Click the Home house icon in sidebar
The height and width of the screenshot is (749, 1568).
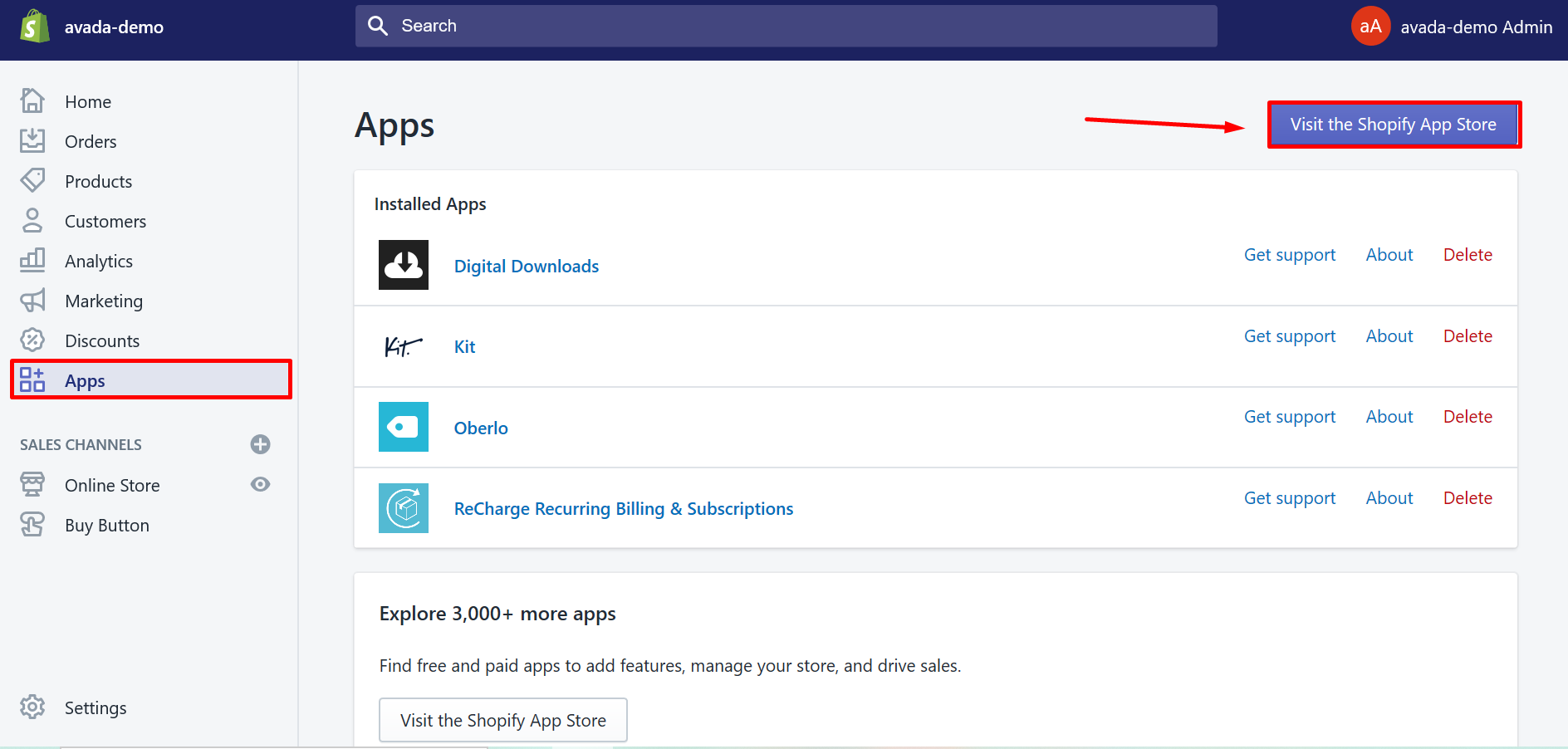pos(32,100)
